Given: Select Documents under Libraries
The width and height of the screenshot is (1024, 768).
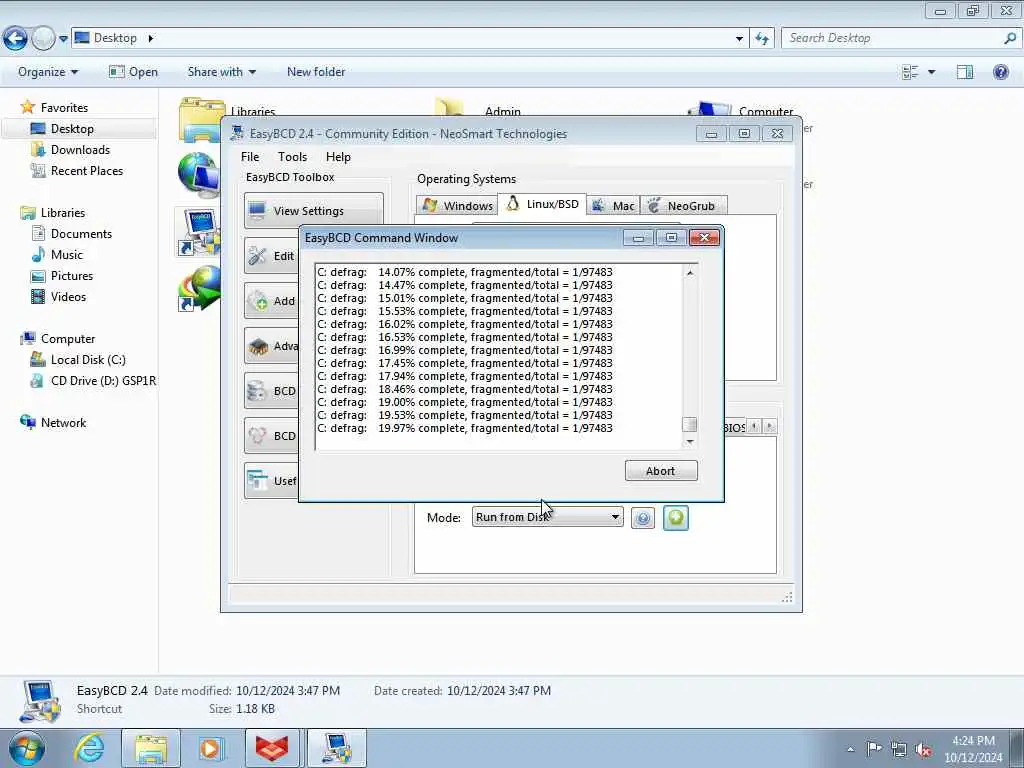Looking at the screenshot, I should tap(81, 234).
